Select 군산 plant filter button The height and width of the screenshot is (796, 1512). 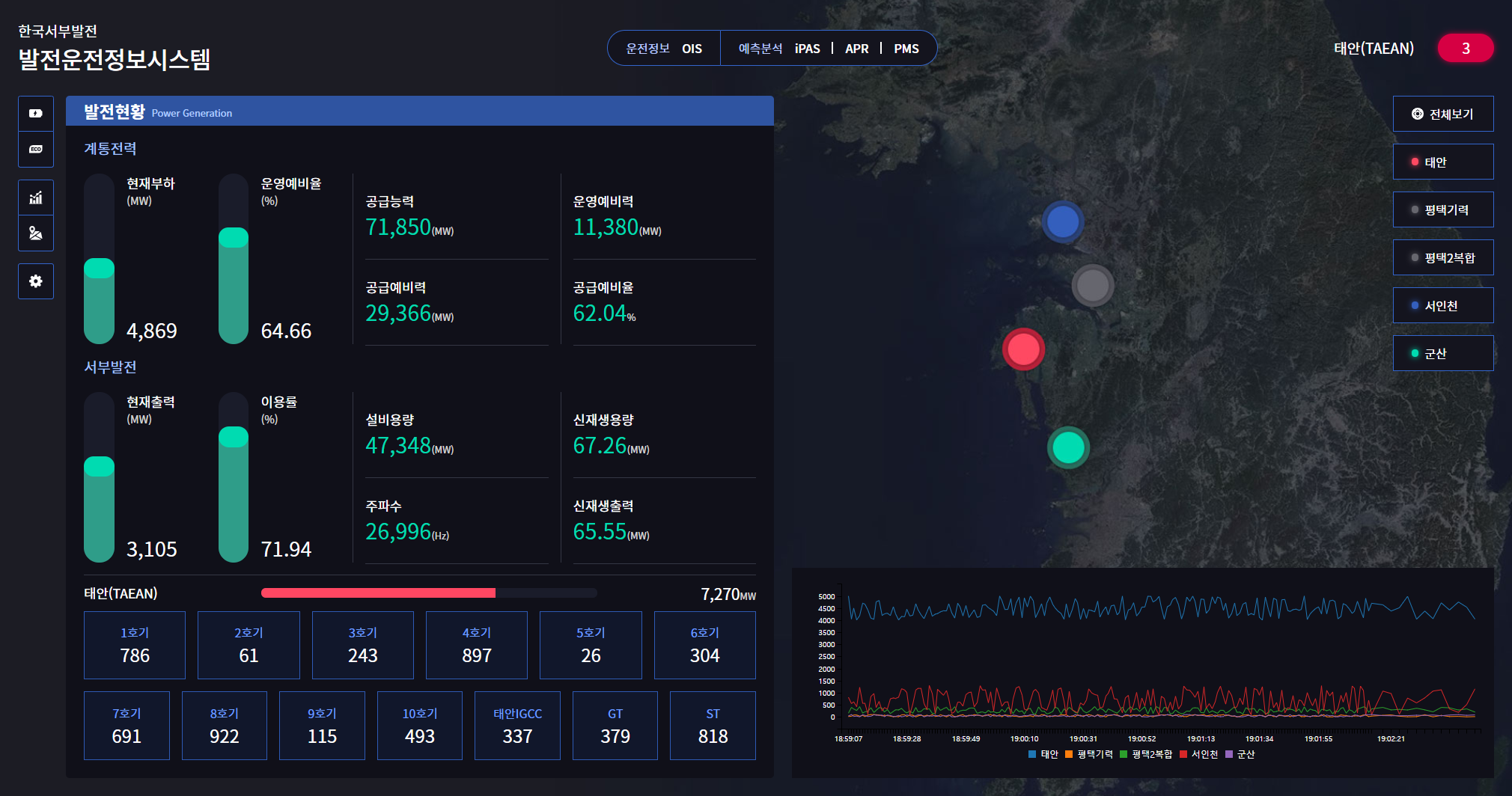[1443, 353]
